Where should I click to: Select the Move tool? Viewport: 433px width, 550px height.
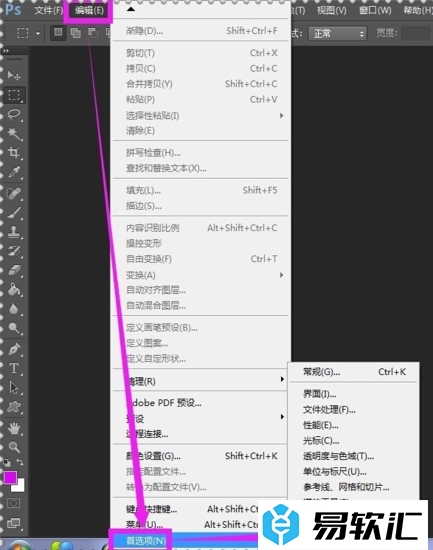tap(14, 75)
